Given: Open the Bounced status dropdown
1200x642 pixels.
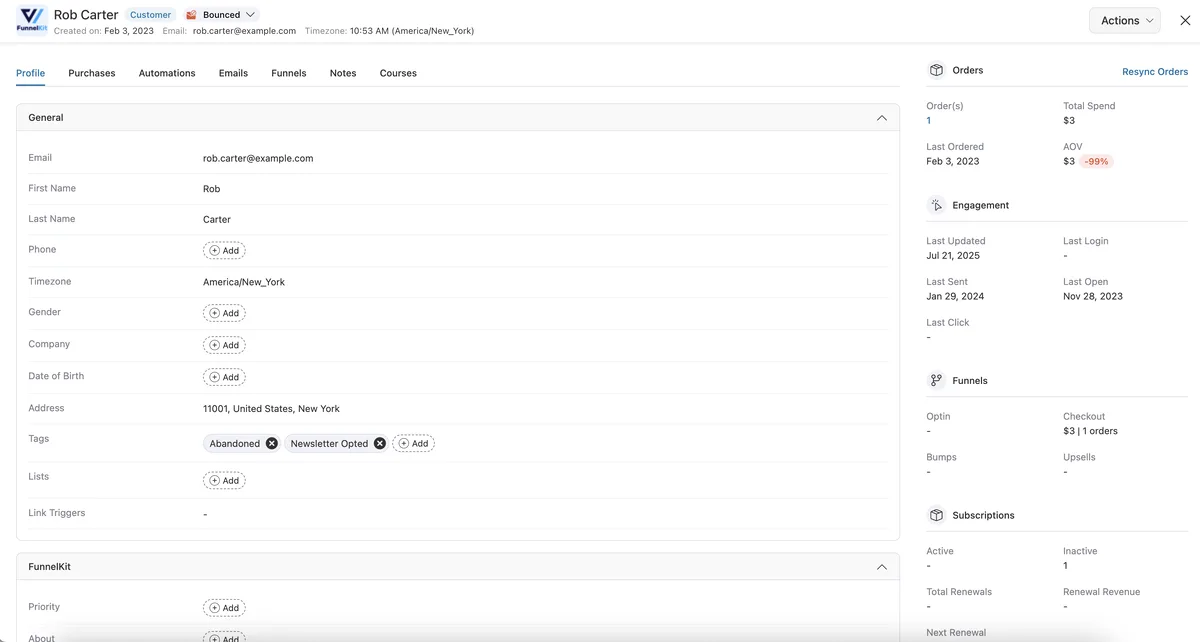Looking at the screenshot, I should pyautogui.click(x=222, y=15).
